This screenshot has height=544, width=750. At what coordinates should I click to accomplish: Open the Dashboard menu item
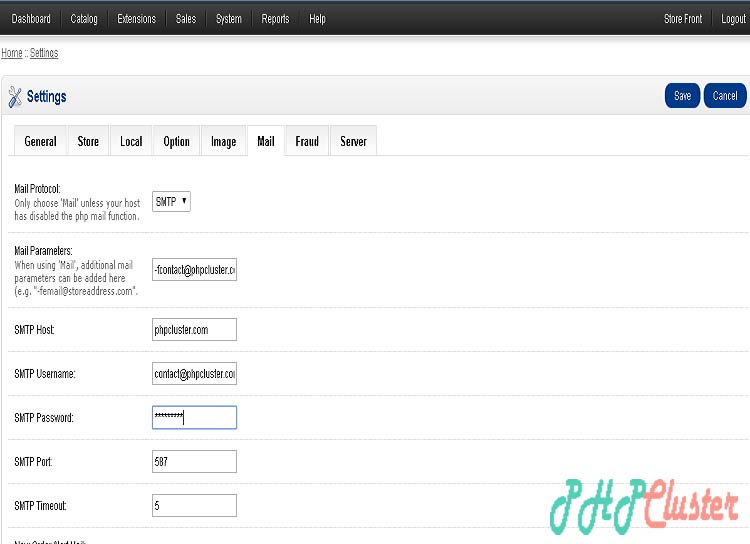click(x=31, y=19)
